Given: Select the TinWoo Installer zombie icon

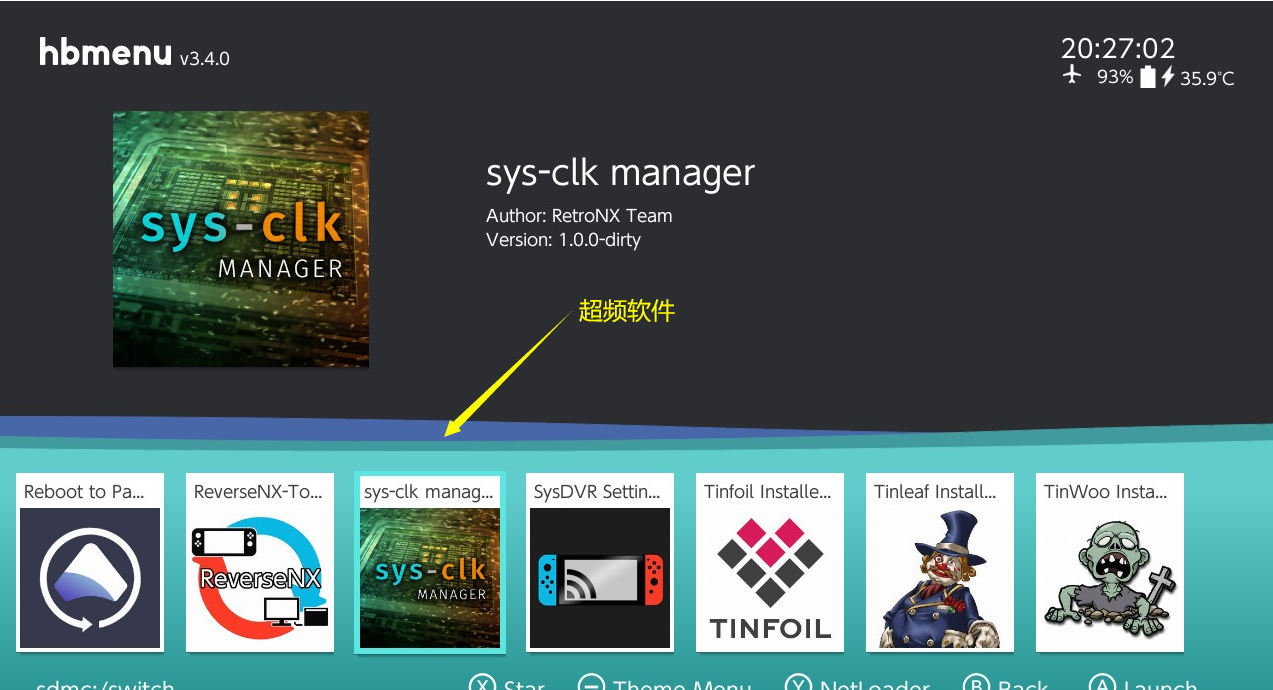Looking at the screenshot, I should point(1110,563).
